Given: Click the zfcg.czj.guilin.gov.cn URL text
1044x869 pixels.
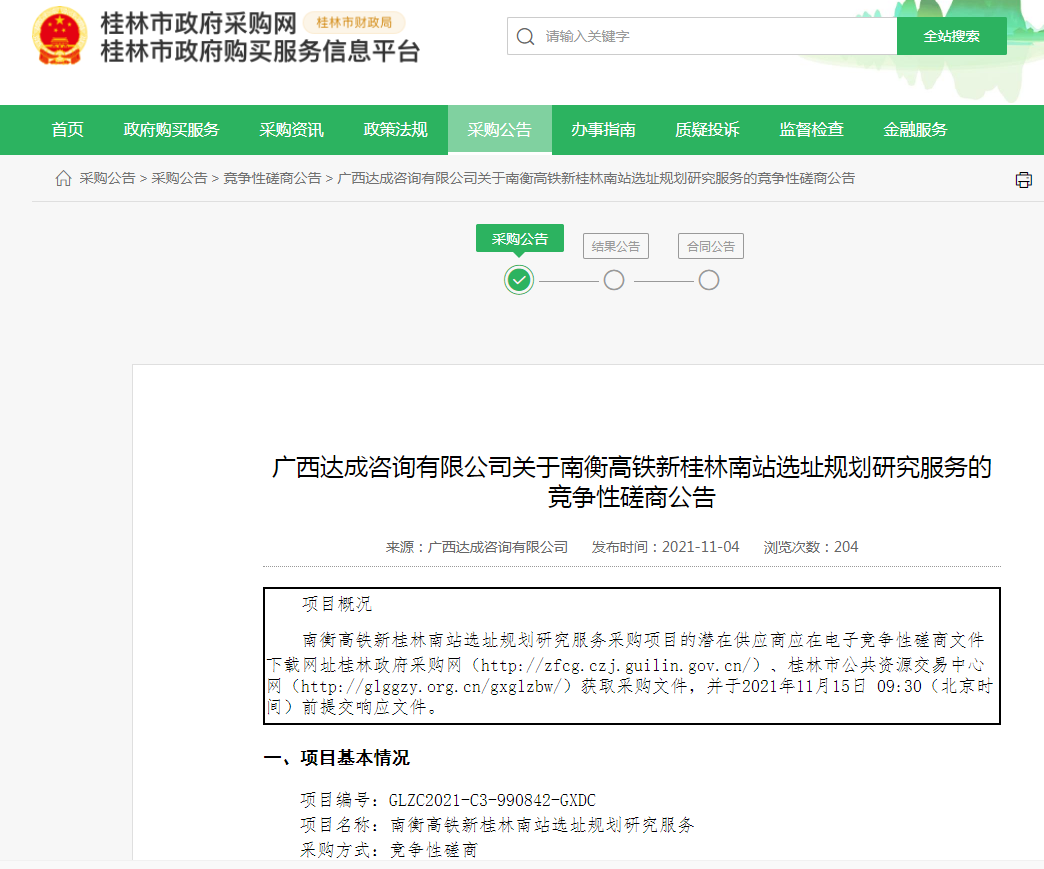Looking at the screenshot, I should tap(617, 665).
